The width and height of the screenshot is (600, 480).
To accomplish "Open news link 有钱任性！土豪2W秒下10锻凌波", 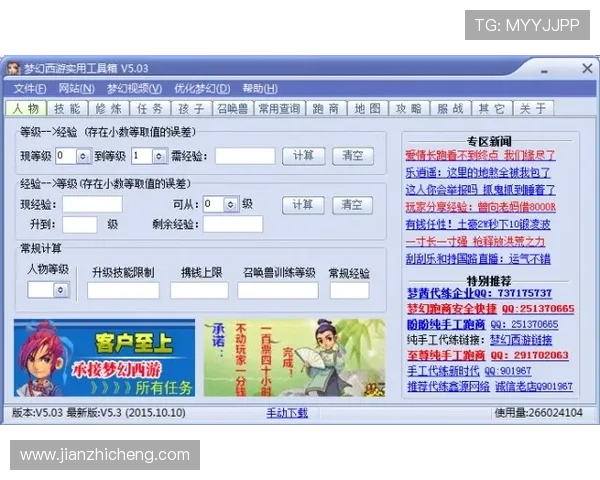I will [478, 225].
